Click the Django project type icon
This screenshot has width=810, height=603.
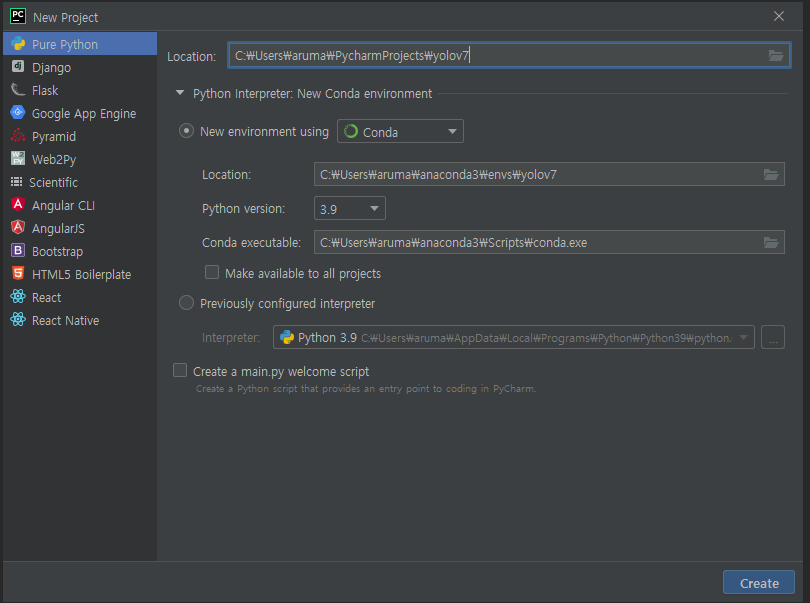click(18, 67)
